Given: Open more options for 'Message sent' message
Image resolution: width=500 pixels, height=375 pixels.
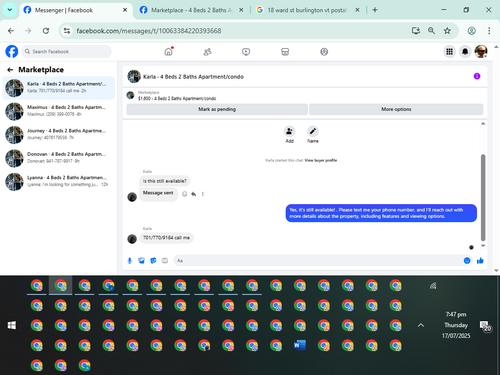Looking at the screenshot, I should pos(203,194).
